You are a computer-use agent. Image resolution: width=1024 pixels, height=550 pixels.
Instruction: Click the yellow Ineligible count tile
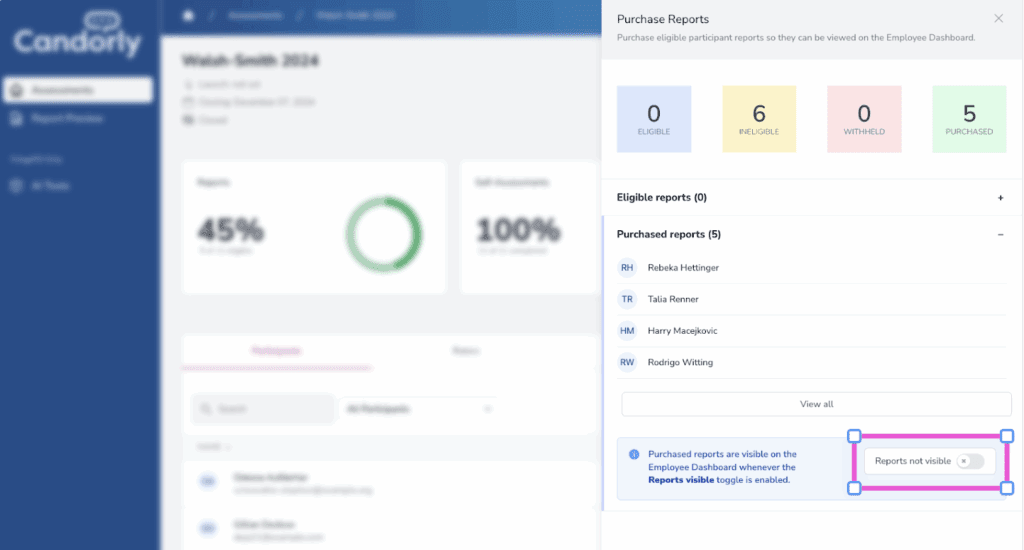click(759, 119)
